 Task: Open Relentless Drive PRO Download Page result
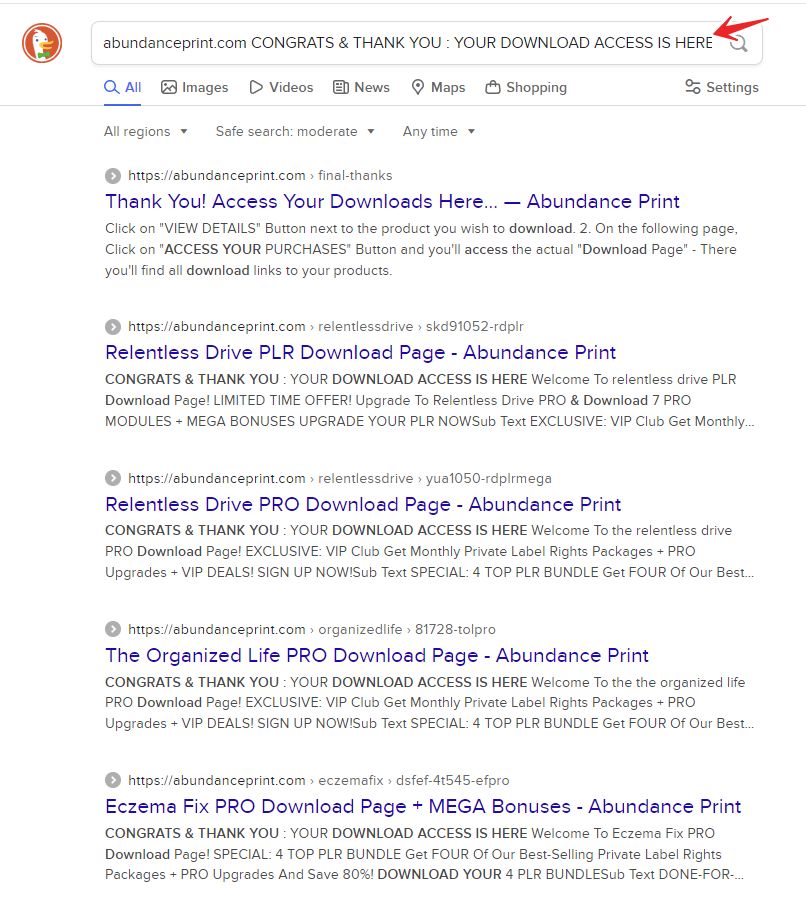pyautogui.click(x=363, y=504)
